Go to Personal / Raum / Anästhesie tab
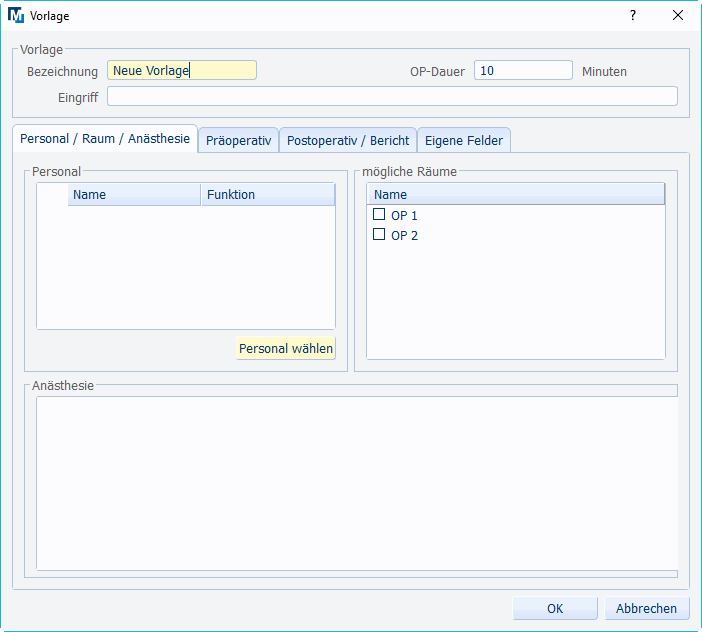The image size is (702, 632). [x=105, y=139]
